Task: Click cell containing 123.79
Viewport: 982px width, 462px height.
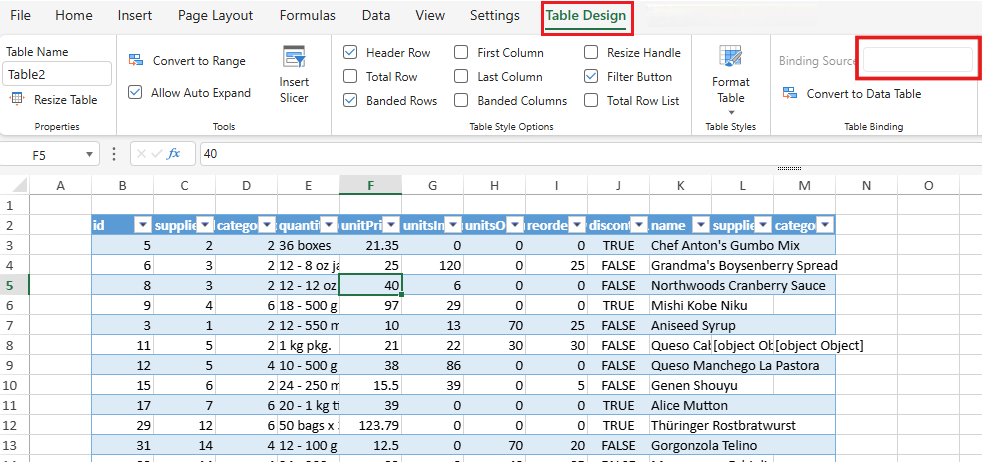Action: point(371,426)
